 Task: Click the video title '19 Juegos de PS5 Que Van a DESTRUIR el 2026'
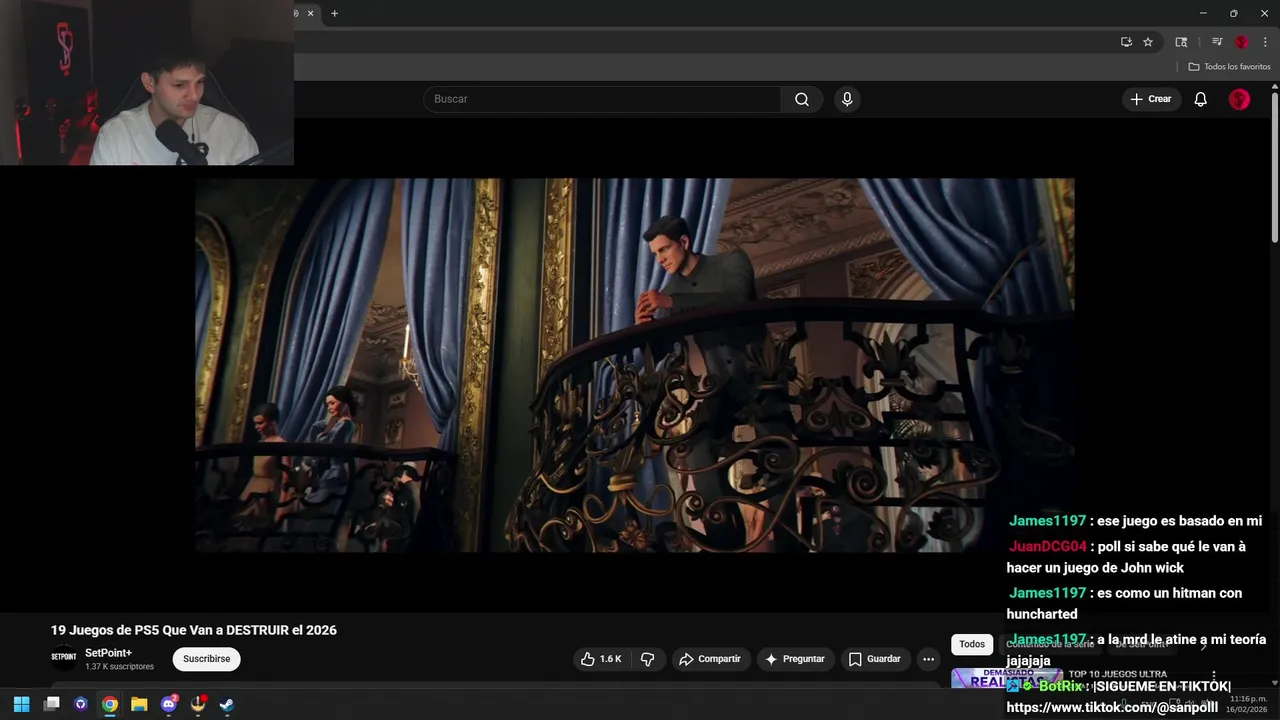click(x=194, y=630)
